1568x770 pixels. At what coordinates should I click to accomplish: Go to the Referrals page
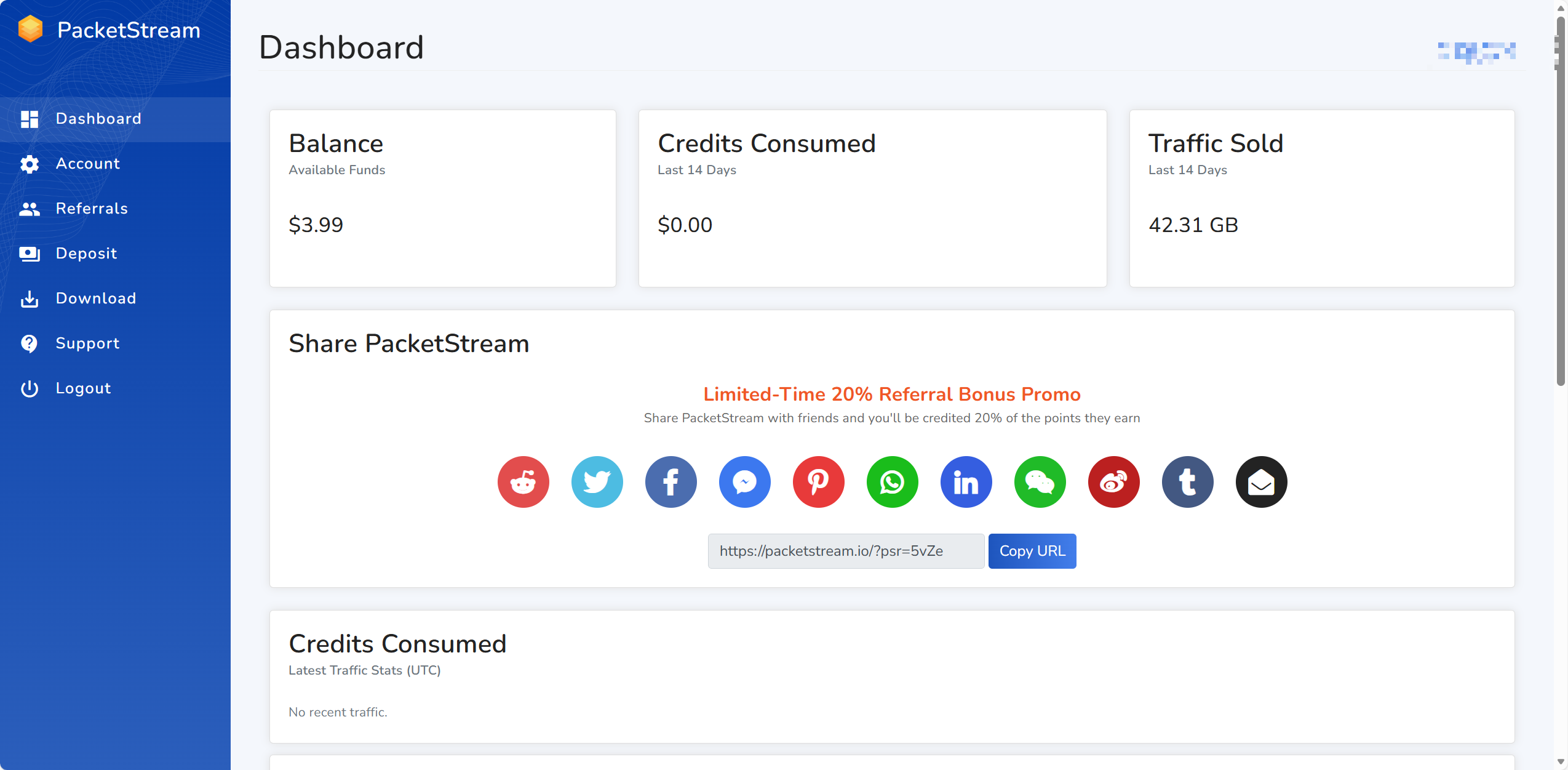coord(92,209)
